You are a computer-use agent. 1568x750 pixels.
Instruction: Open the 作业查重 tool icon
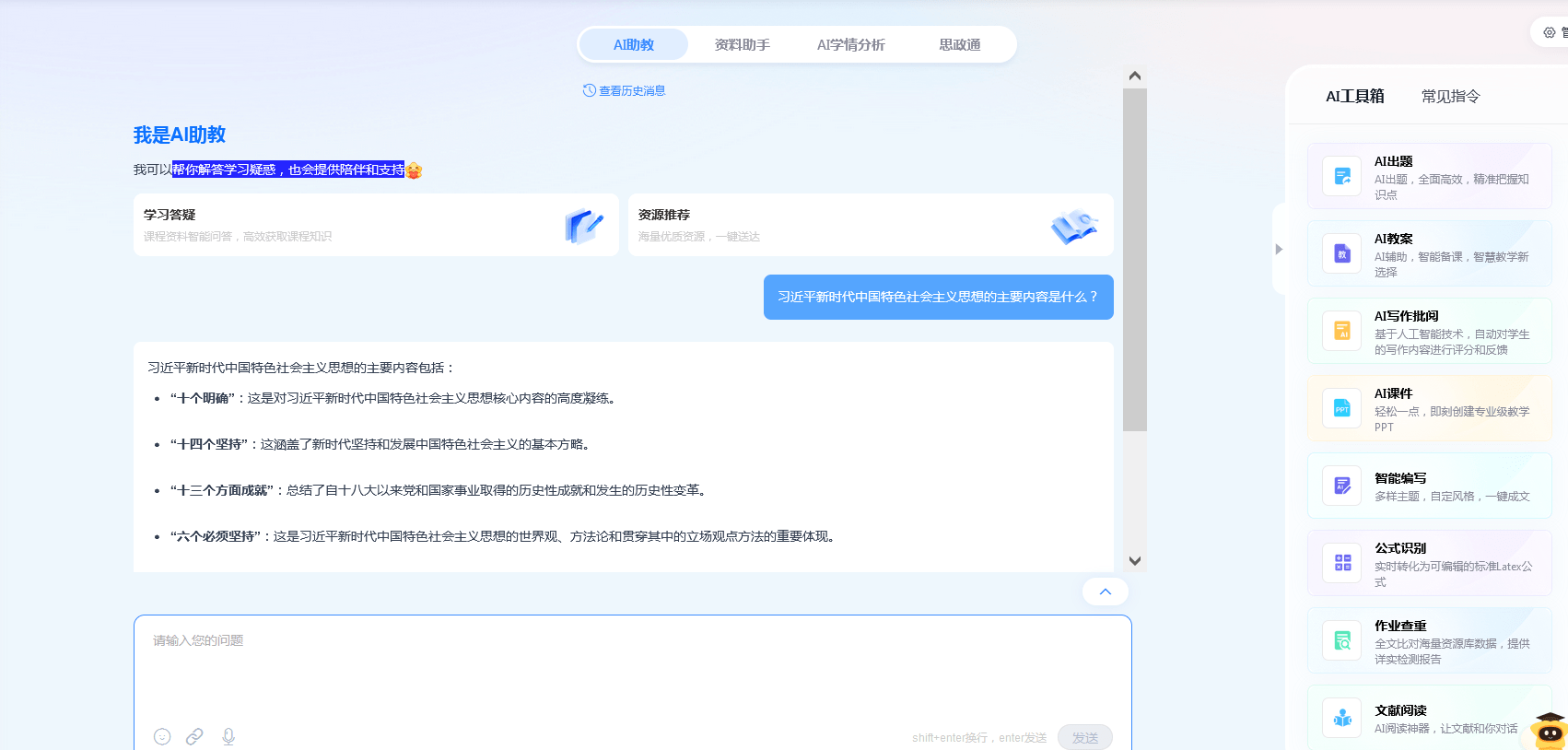1342,640
